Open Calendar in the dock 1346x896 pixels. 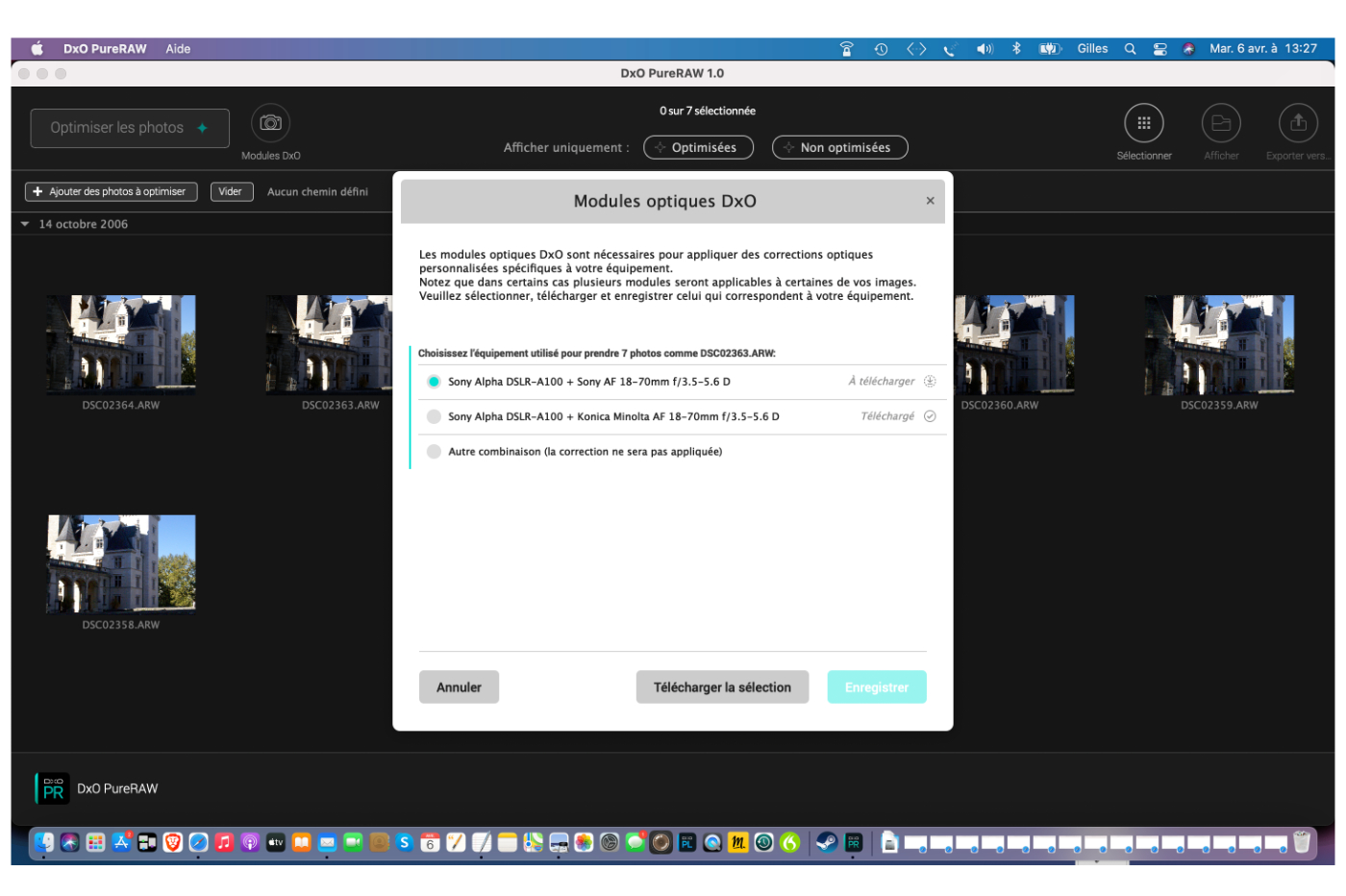tap(430, 842)
